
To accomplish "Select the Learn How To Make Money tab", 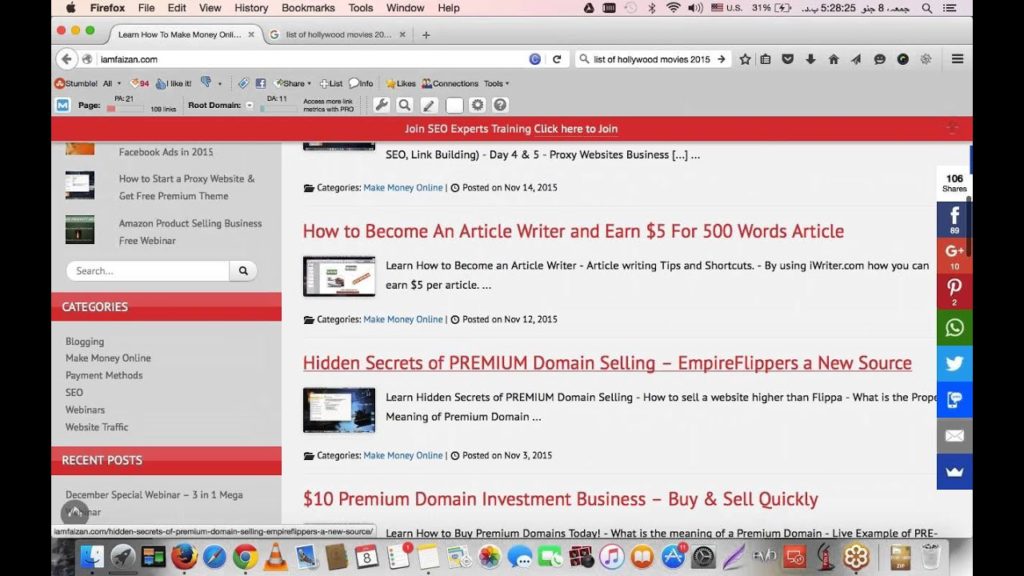I will point(182,35).
